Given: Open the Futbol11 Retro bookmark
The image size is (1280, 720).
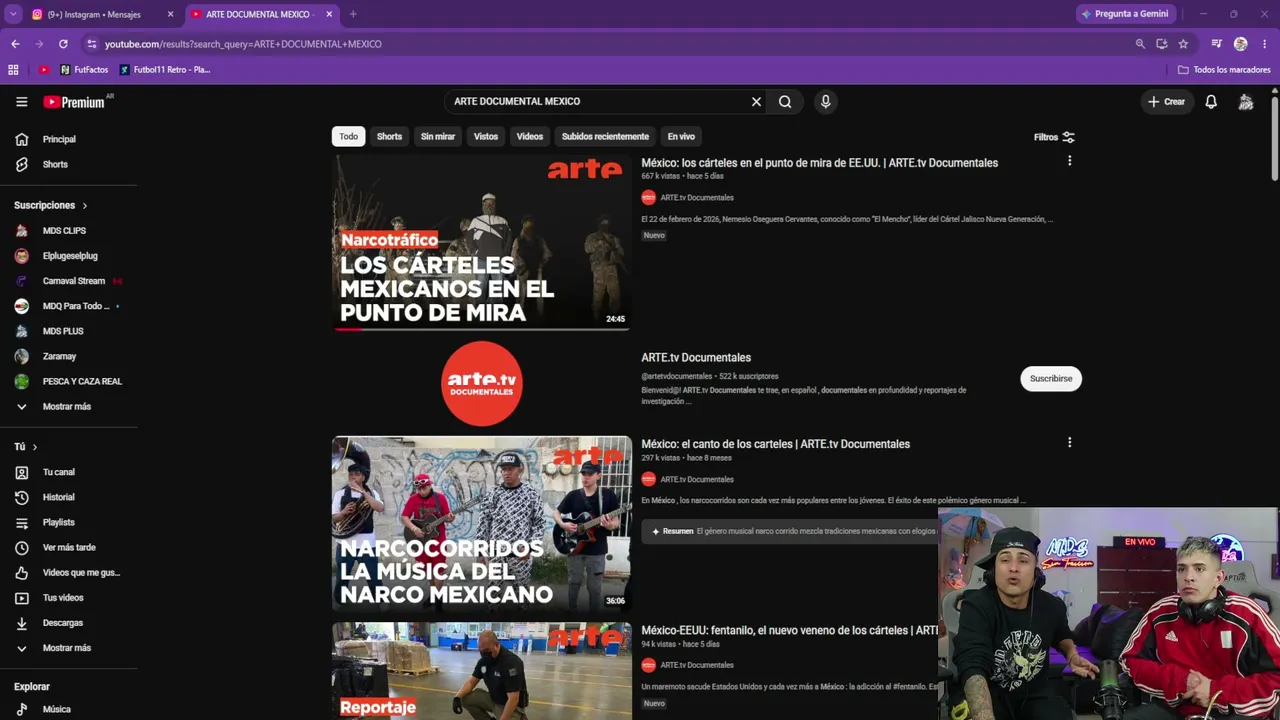Looking at the screenshot, I should coord(165,70).
